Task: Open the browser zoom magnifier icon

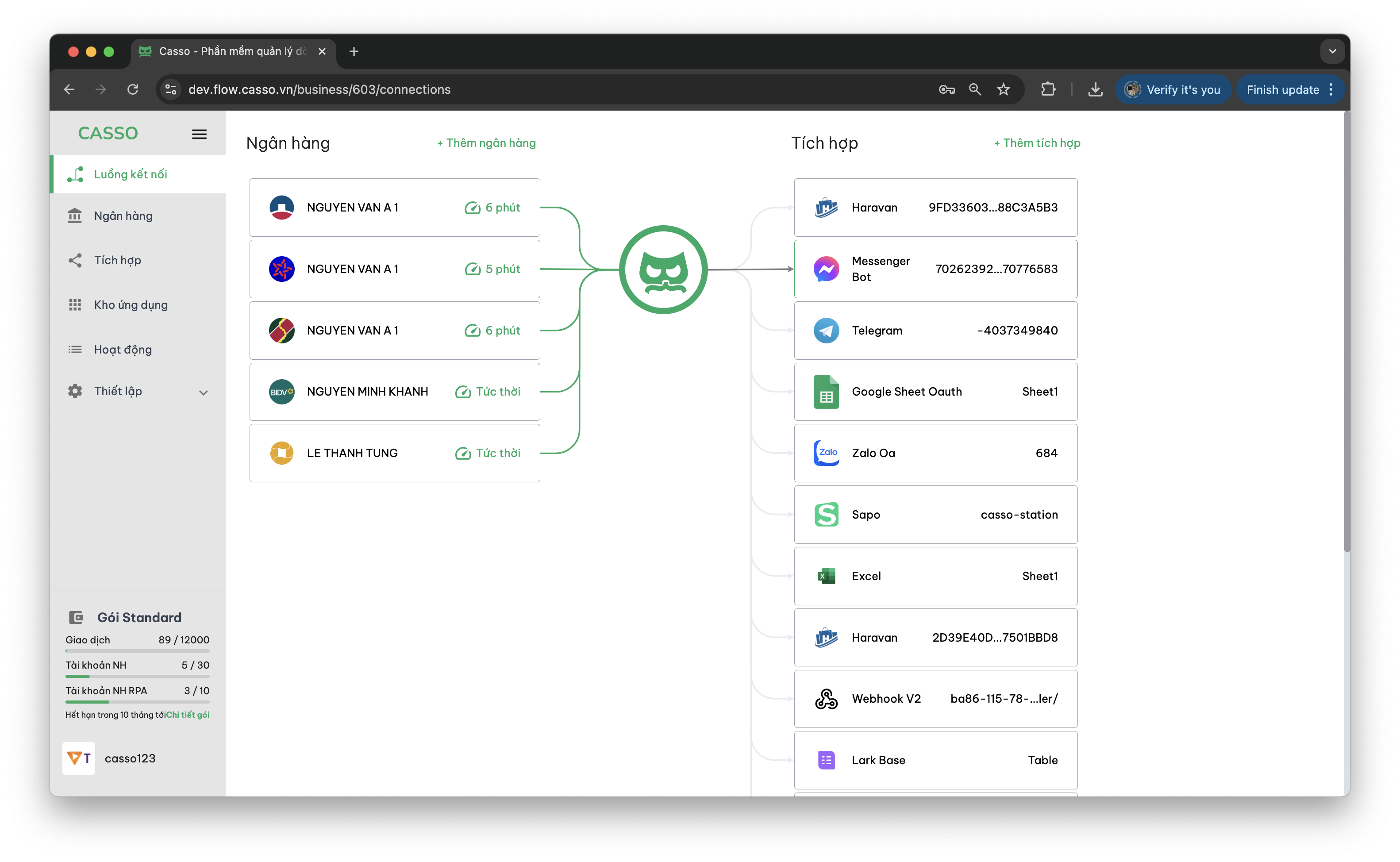Action: (x=975, y=89)
